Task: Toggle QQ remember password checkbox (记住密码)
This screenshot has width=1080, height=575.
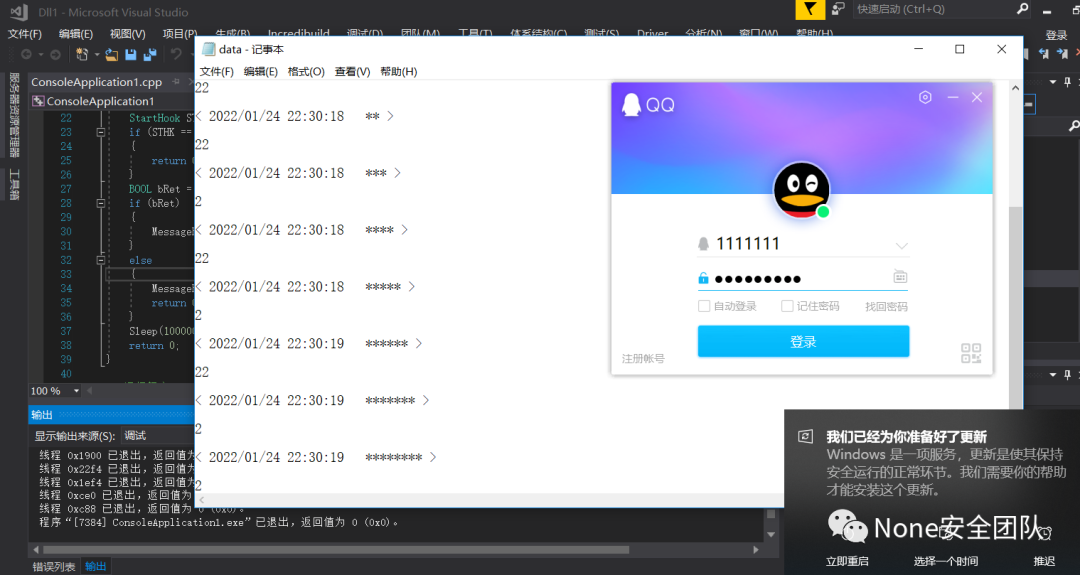Action: point(787,306)
